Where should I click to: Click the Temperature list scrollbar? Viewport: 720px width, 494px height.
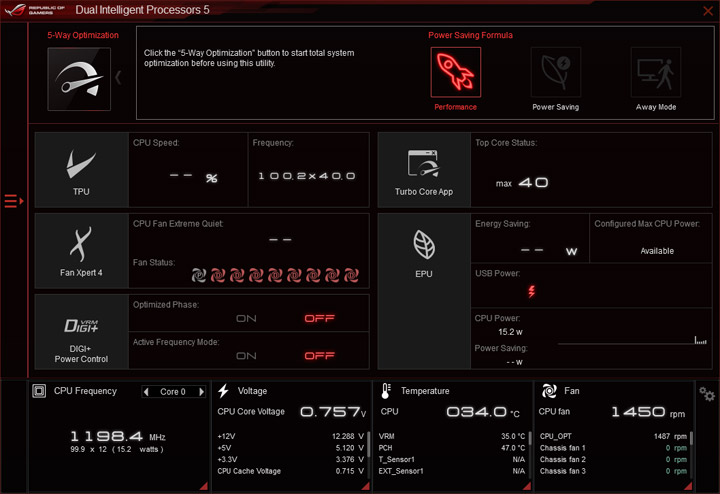click(x=530, y=438)
